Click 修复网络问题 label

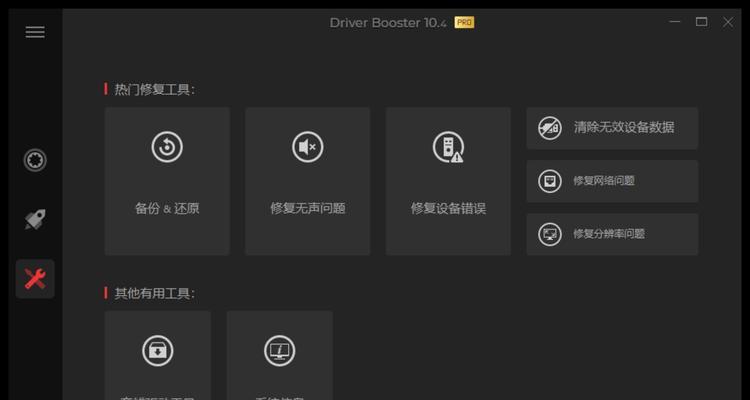tap(604, 181)
